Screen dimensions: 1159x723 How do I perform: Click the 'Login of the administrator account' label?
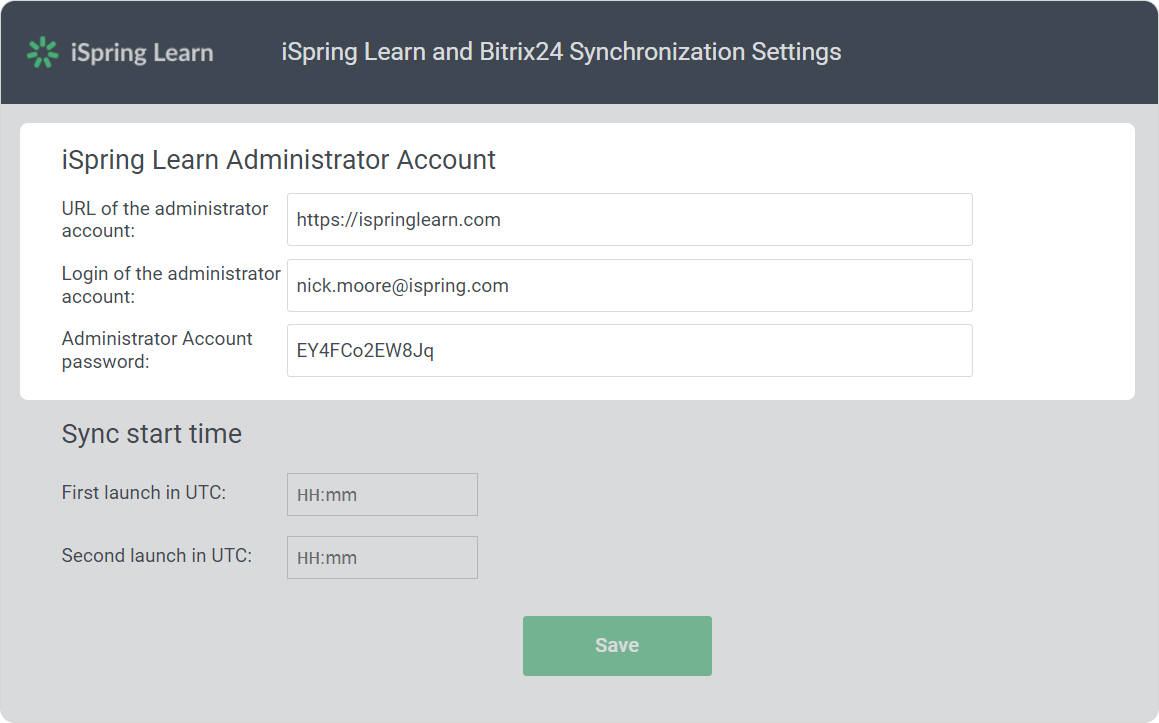(x=171, y=284)
